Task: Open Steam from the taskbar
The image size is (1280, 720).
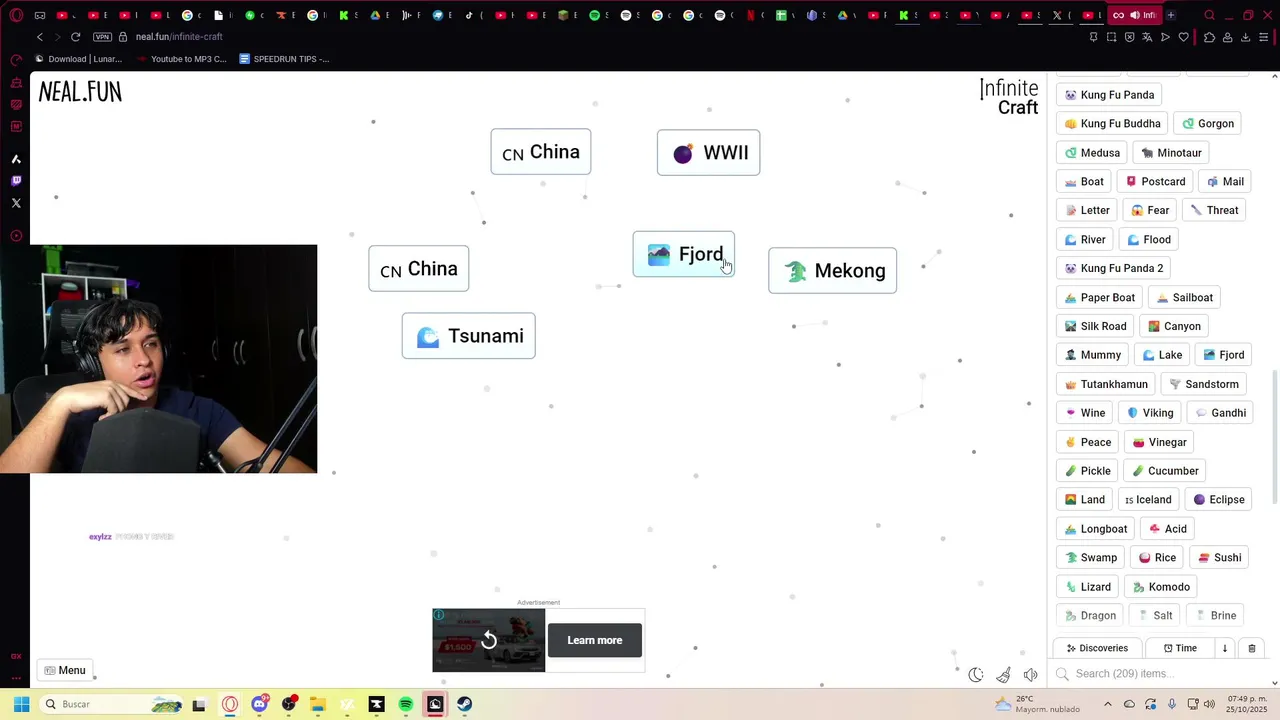Action: click(x=464, y=704)
